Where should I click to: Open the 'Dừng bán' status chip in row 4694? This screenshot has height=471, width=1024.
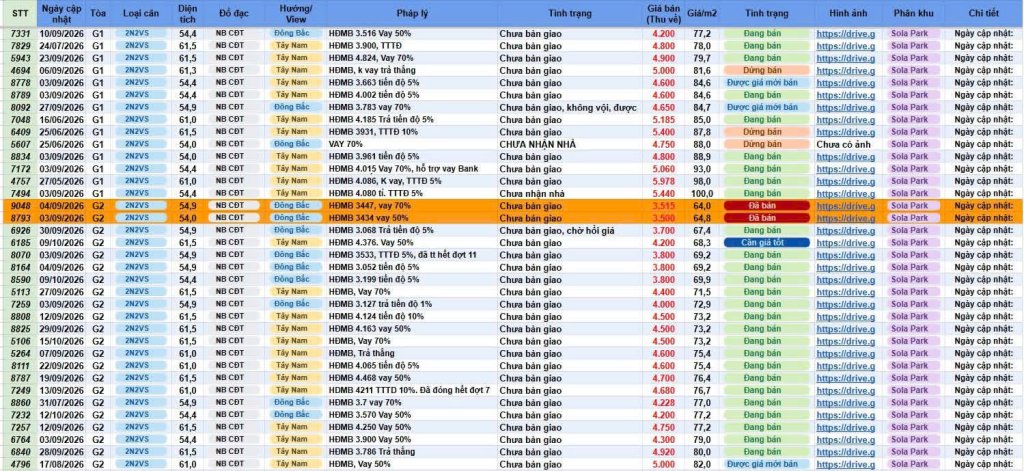pyautogui.click(x=766, y=70)
